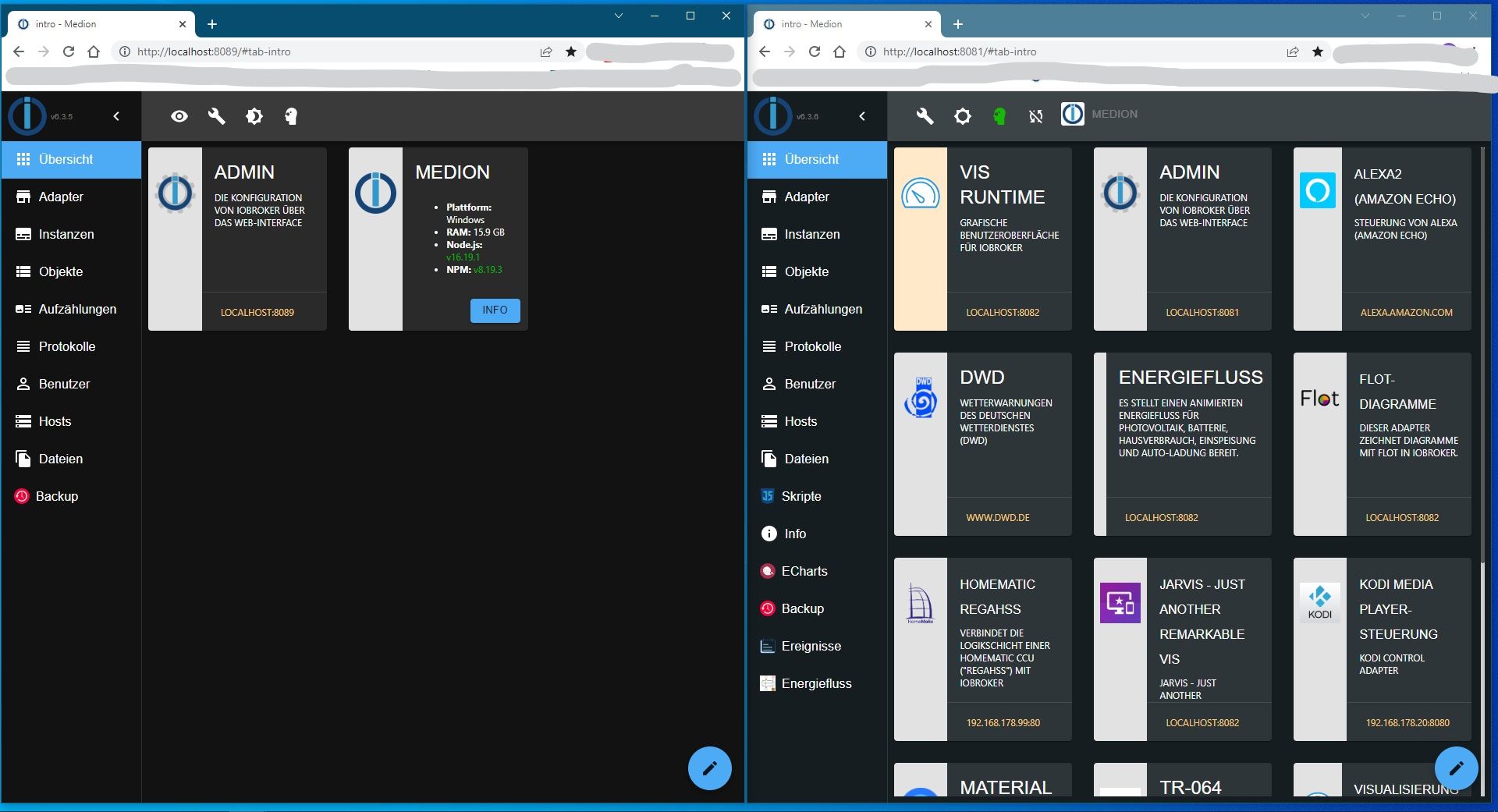Click right window overview scrollbar
The height and width of the screenshot is (812, 1498).
1483,355
